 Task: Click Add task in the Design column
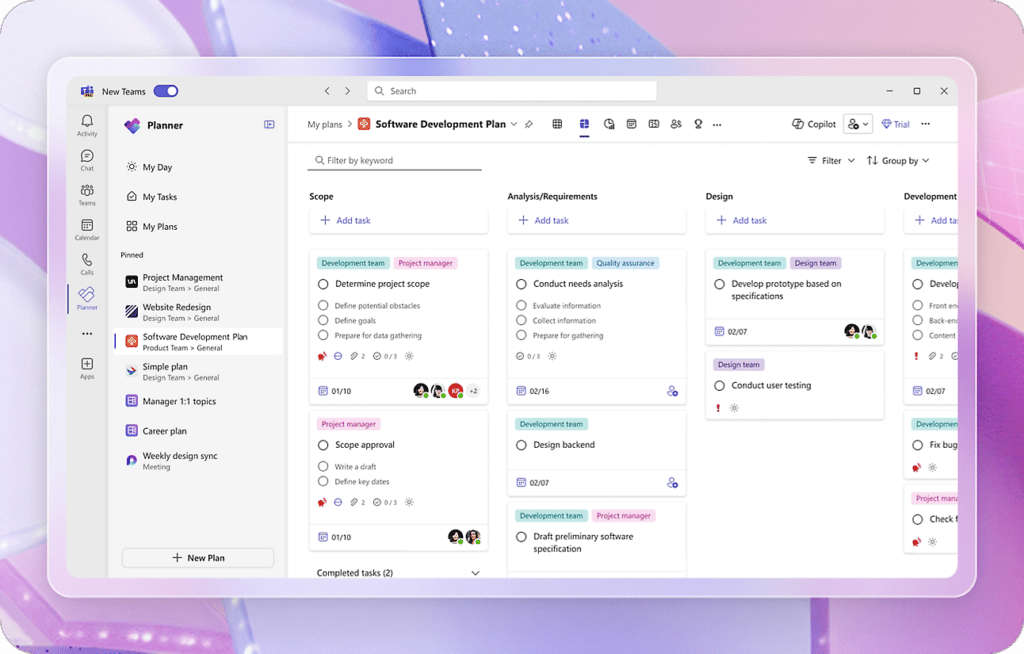tap(741, 220)
